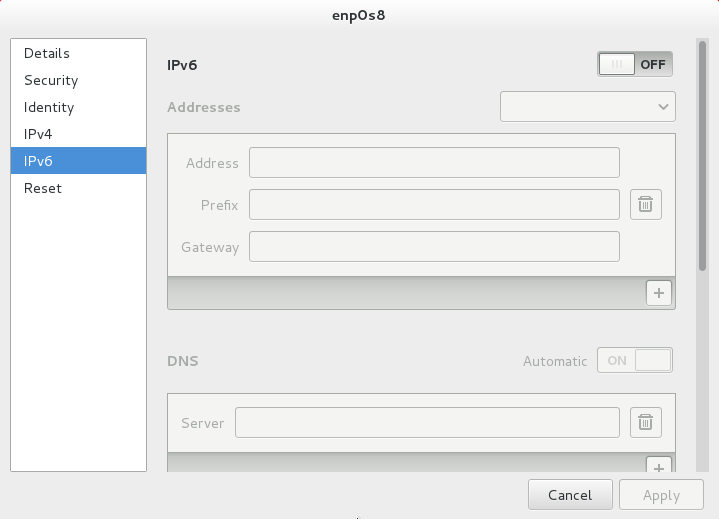Viewport: 719px width, 519px height.
Task: Click the Cancel button
Action: [570, 495]
